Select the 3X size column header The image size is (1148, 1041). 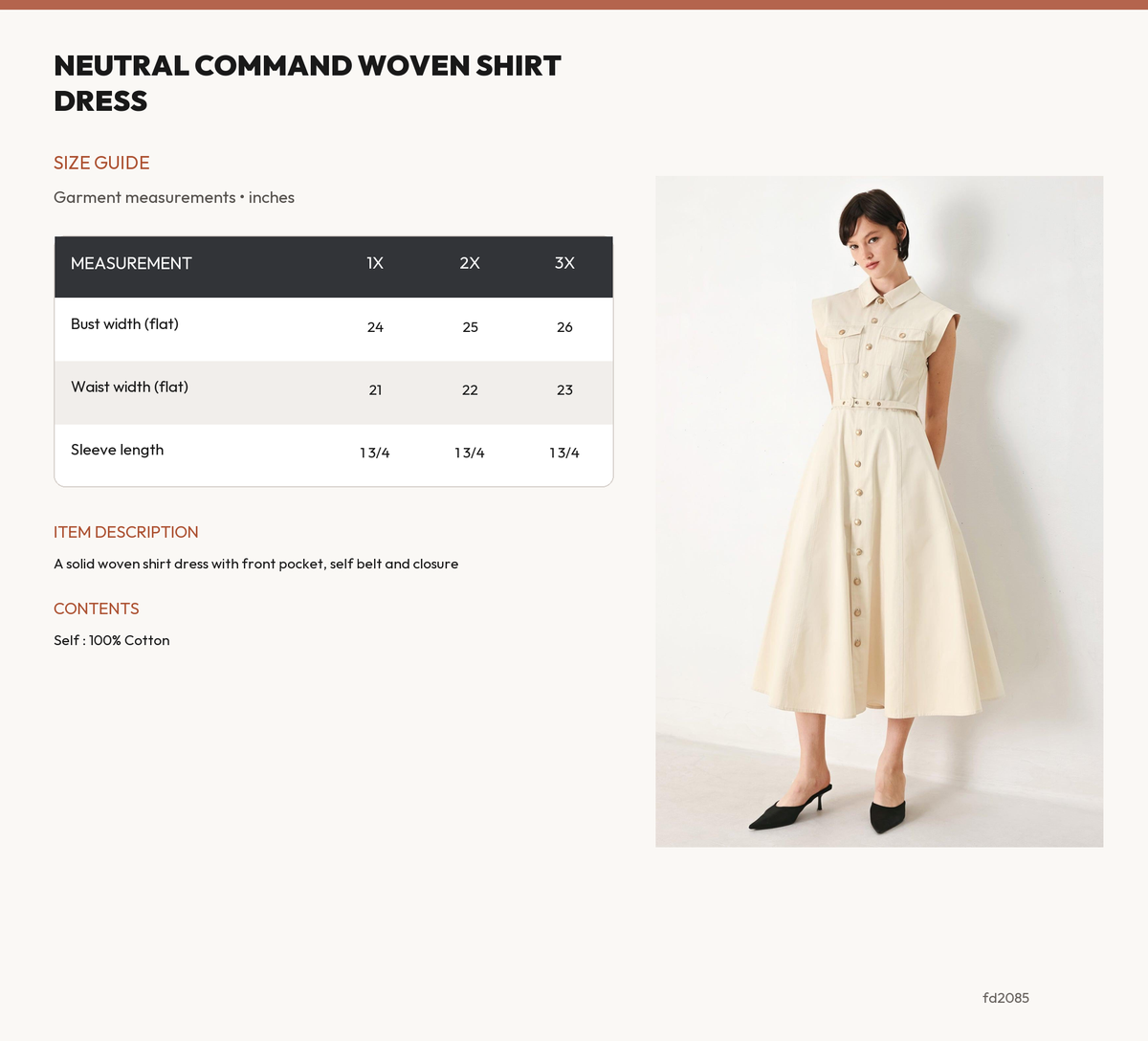pos(564,263)
